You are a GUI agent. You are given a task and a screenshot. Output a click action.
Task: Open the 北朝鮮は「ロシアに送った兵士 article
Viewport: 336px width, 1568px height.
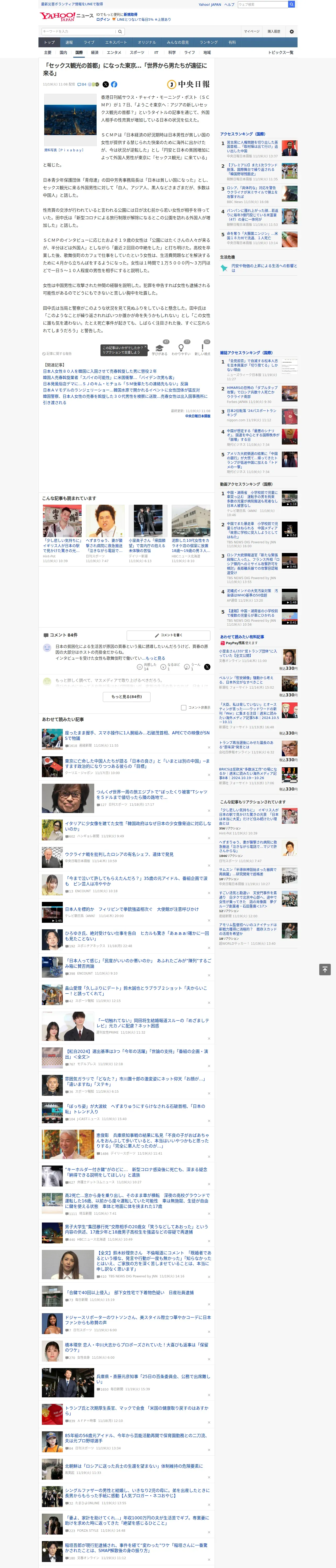coord(134,1466)
